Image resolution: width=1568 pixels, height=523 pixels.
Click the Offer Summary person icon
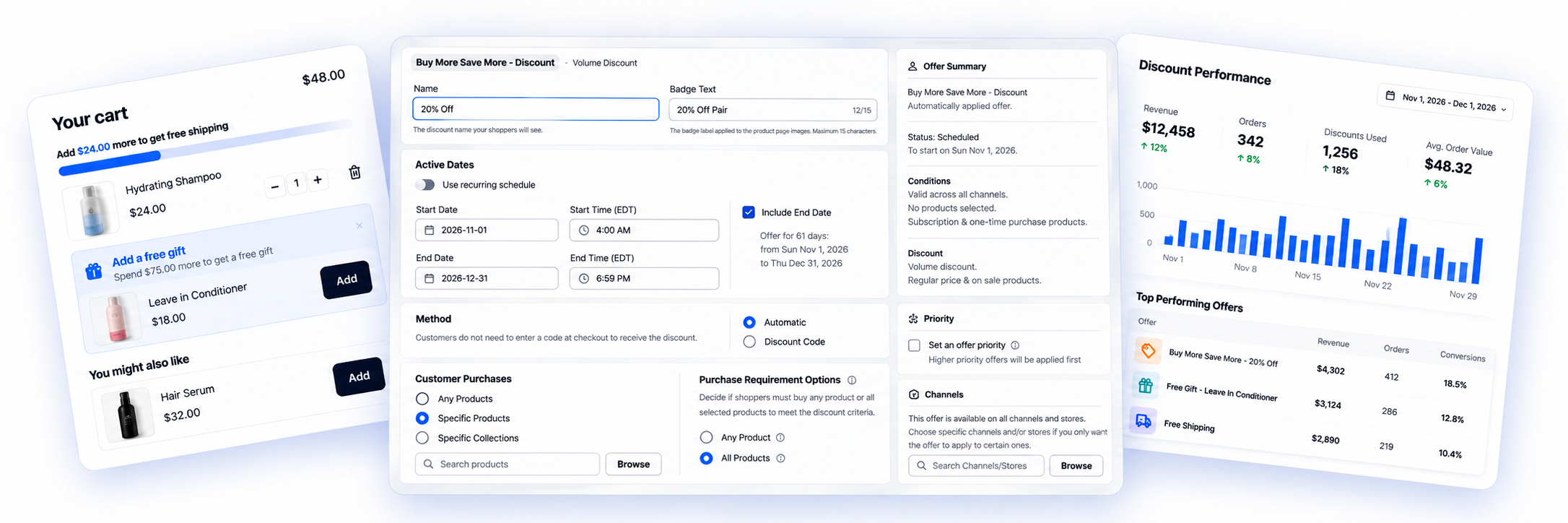913,66
